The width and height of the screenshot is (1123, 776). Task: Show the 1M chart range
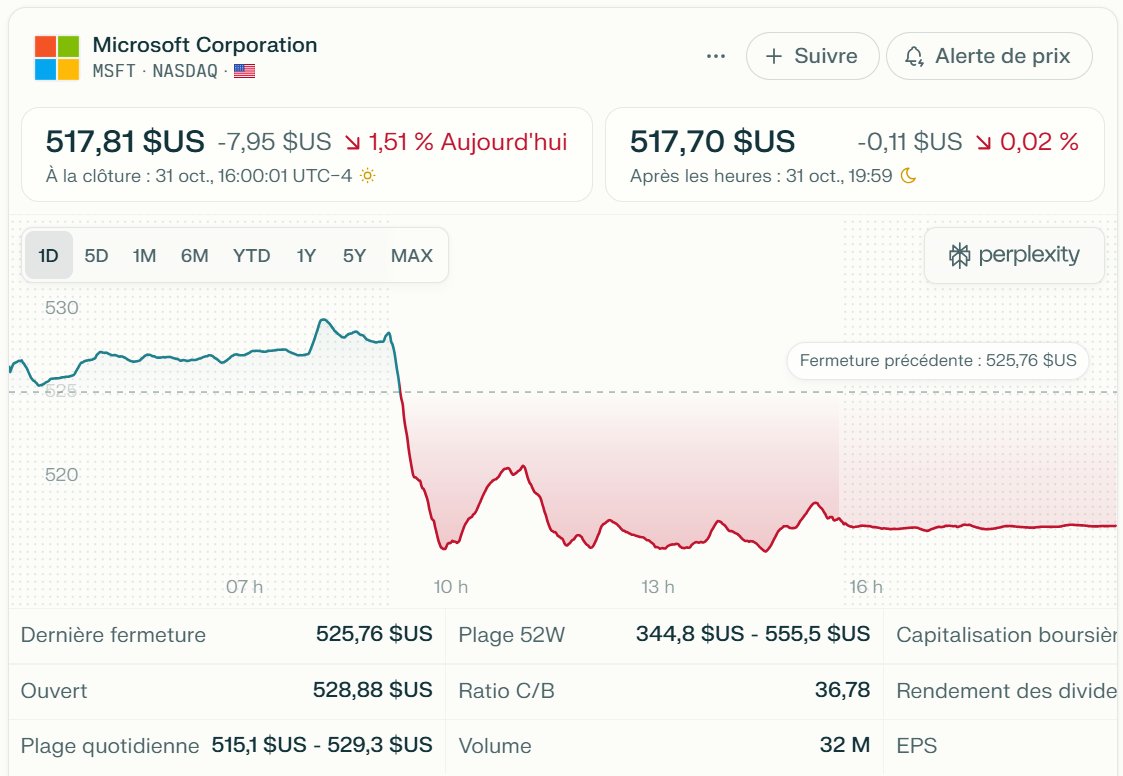pos(144,256)
